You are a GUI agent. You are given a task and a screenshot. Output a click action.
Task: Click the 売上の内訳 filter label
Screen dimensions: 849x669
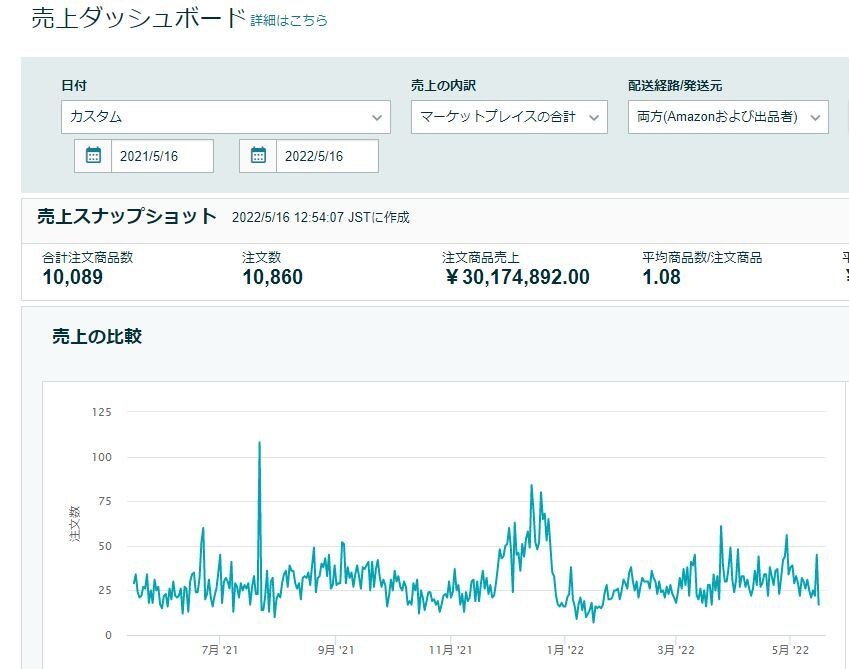click(443, 86)
